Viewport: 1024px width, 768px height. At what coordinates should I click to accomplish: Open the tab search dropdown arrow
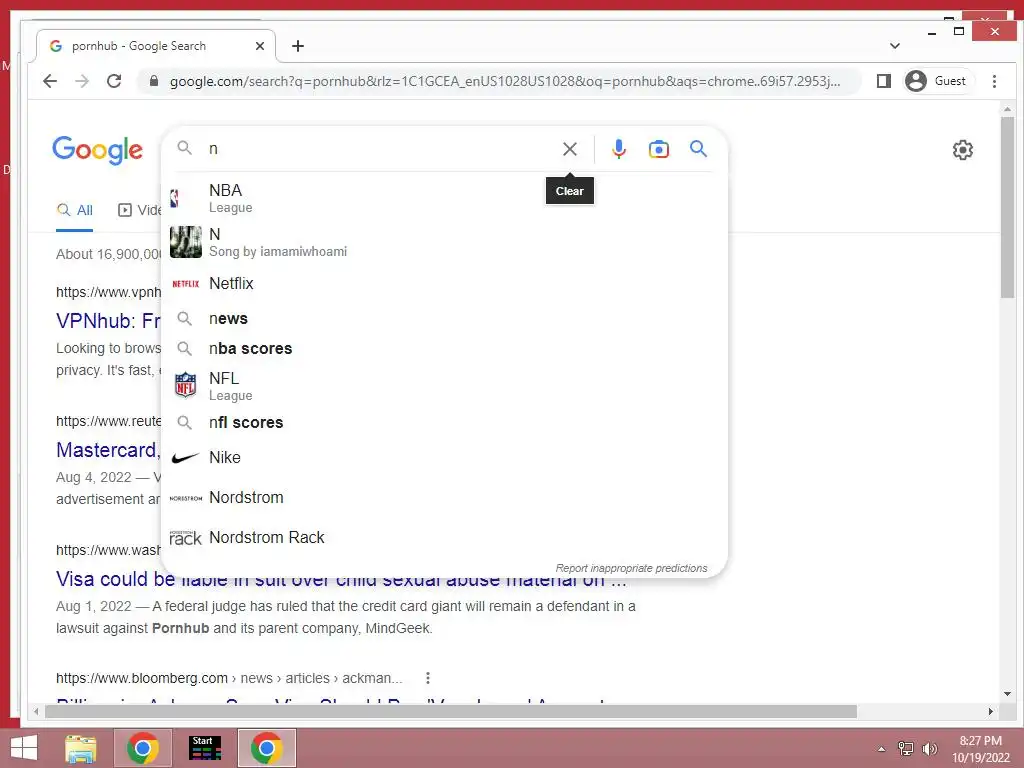tap(895, 46)
